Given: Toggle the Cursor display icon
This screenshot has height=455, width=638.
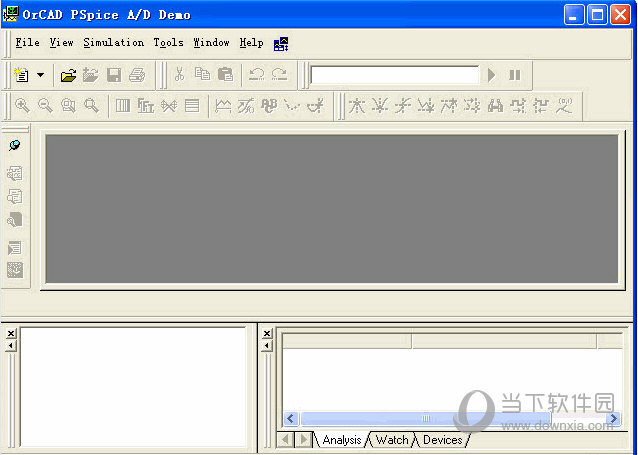Looking at the screenshot, I should [315, 106].
